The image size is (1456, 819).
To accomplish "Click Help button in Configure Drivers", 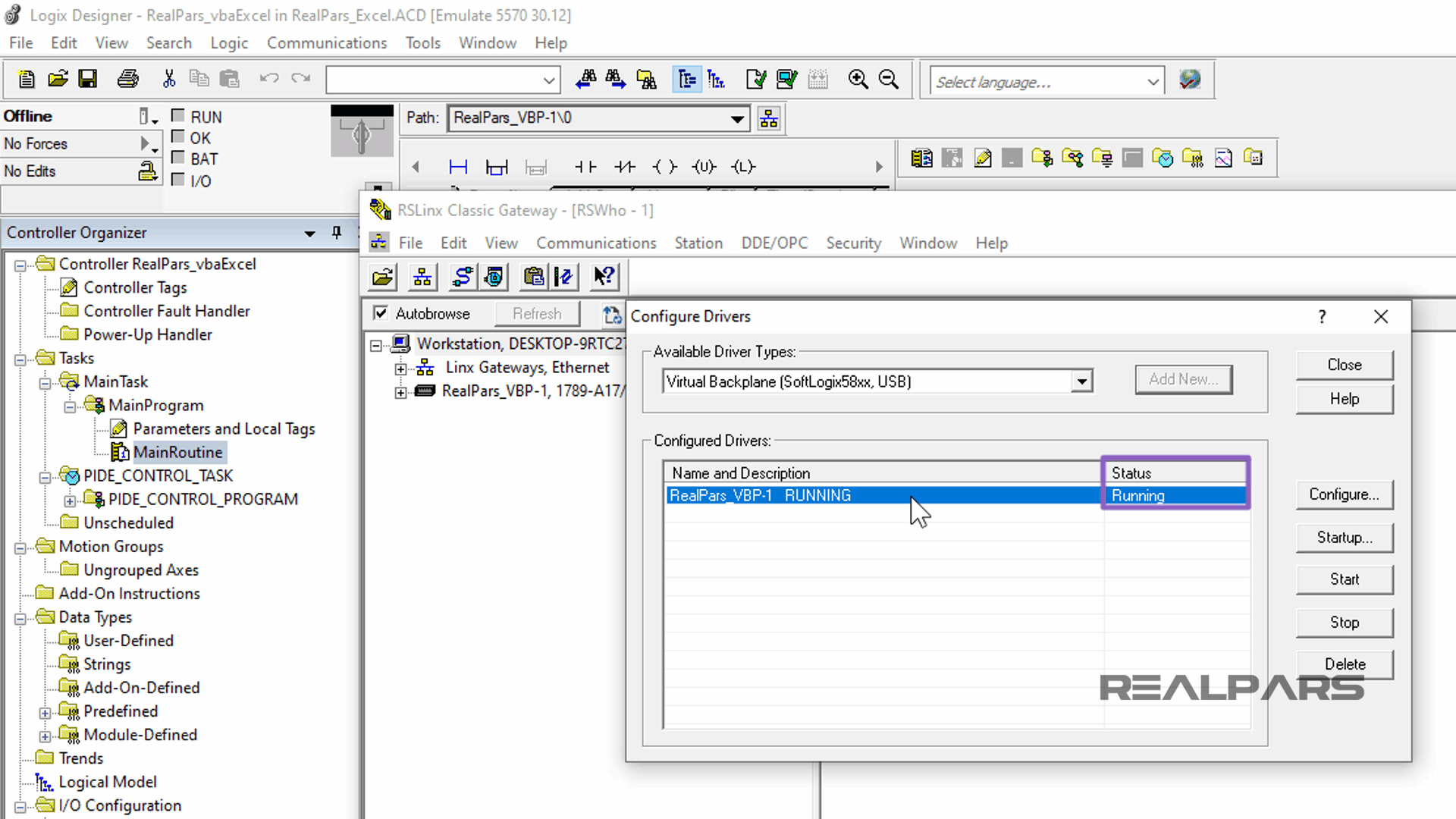I will [x=1345, y=399].
